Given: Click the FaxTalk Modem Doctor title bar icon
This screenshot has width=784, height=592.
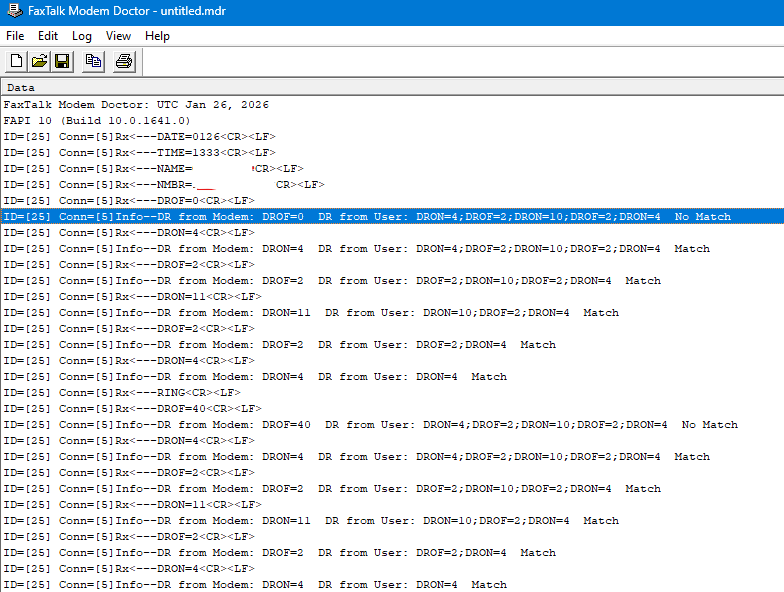Looking at the screenshot, I should point(14,10).
